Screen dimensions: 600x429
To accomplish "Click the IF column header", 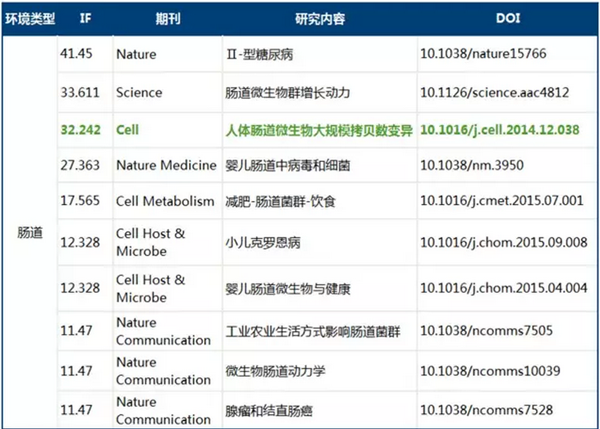I will click(x=84, y=18).
